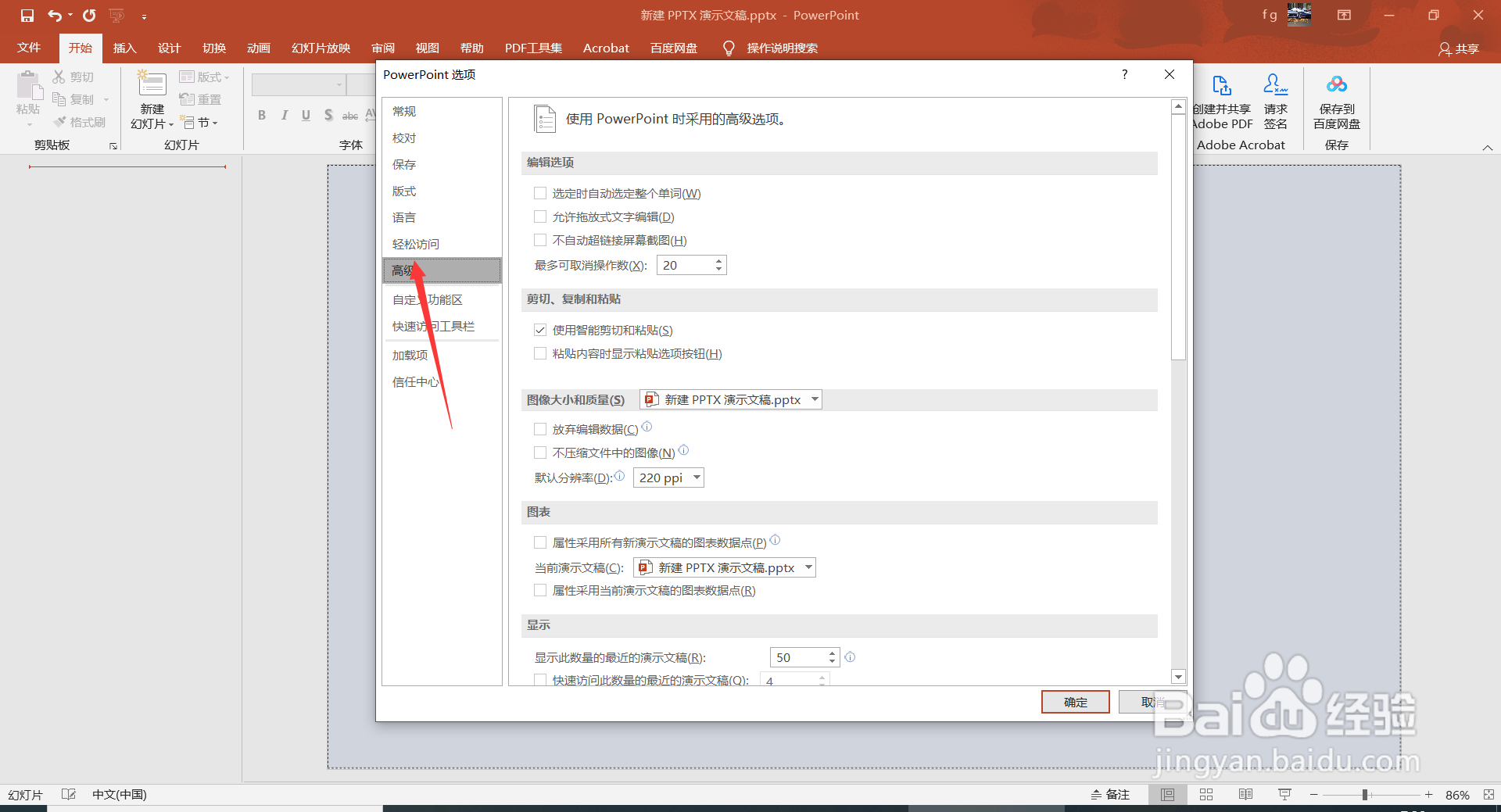Collapse the ribbon with chevron

[x=1488, y=147]
